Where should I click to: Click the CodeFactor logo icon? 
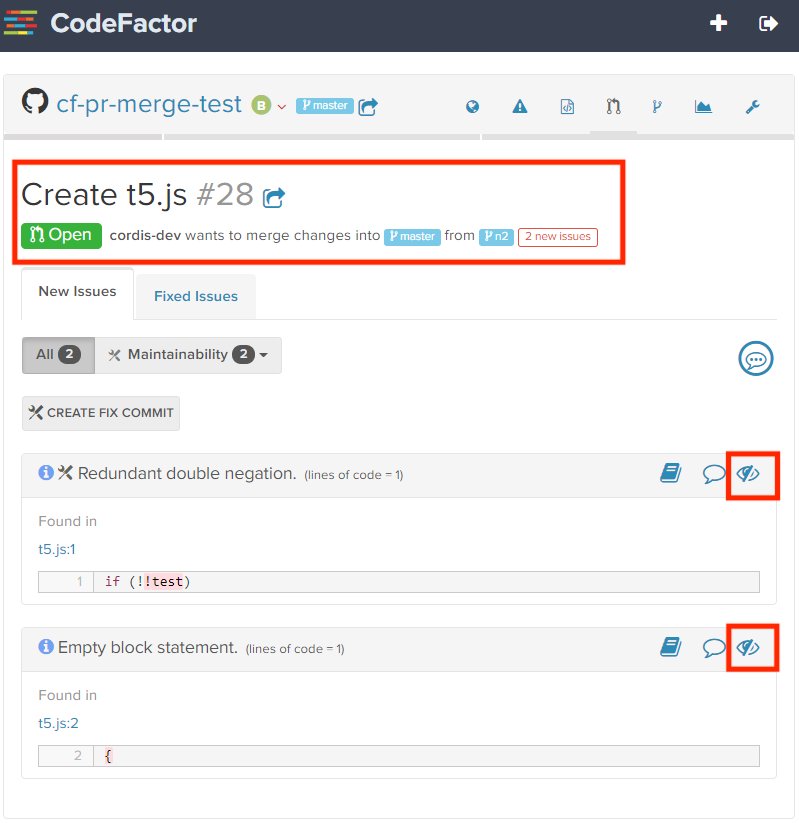tap(20, 23)
